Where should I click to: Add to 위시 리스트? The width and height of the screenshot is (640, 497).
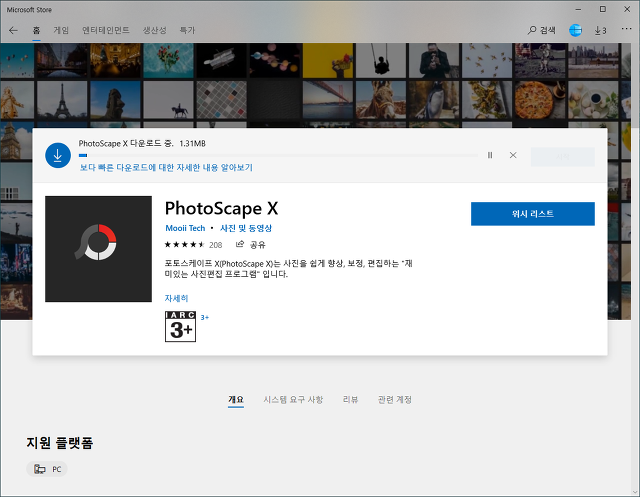coord(533,214)
